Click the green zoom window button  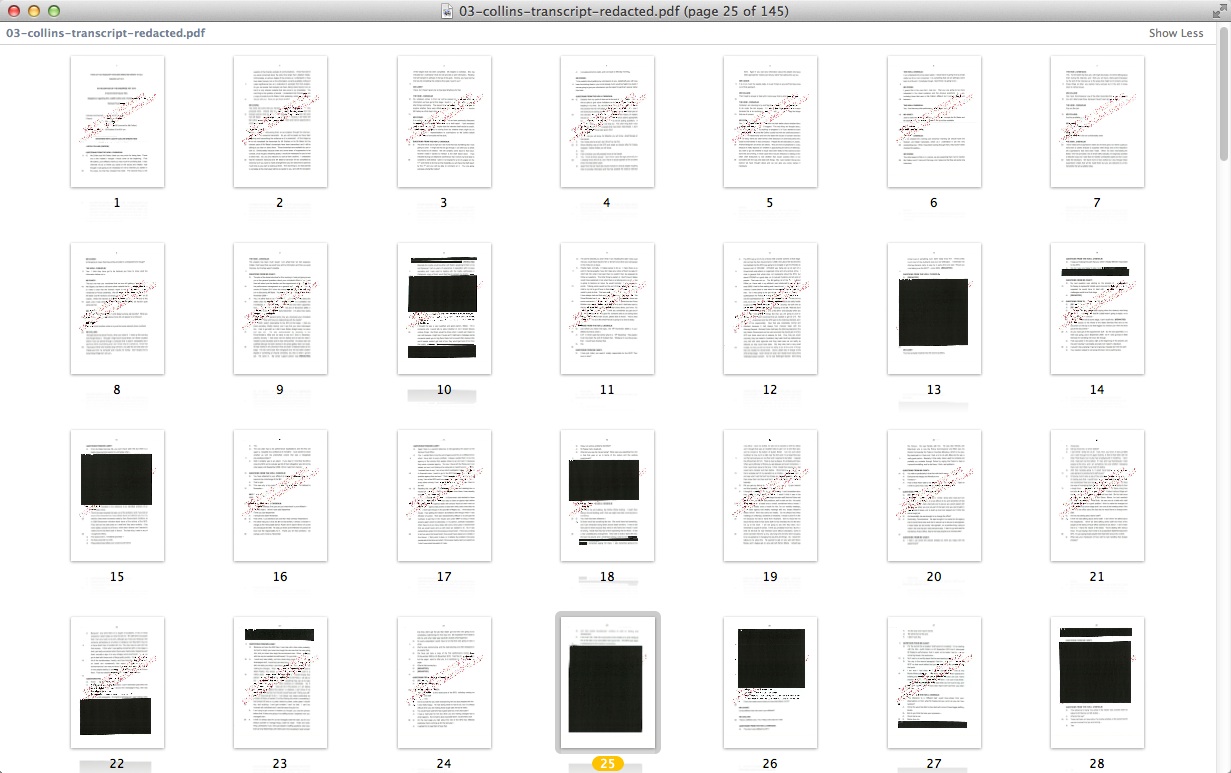[x=53, y=11]
